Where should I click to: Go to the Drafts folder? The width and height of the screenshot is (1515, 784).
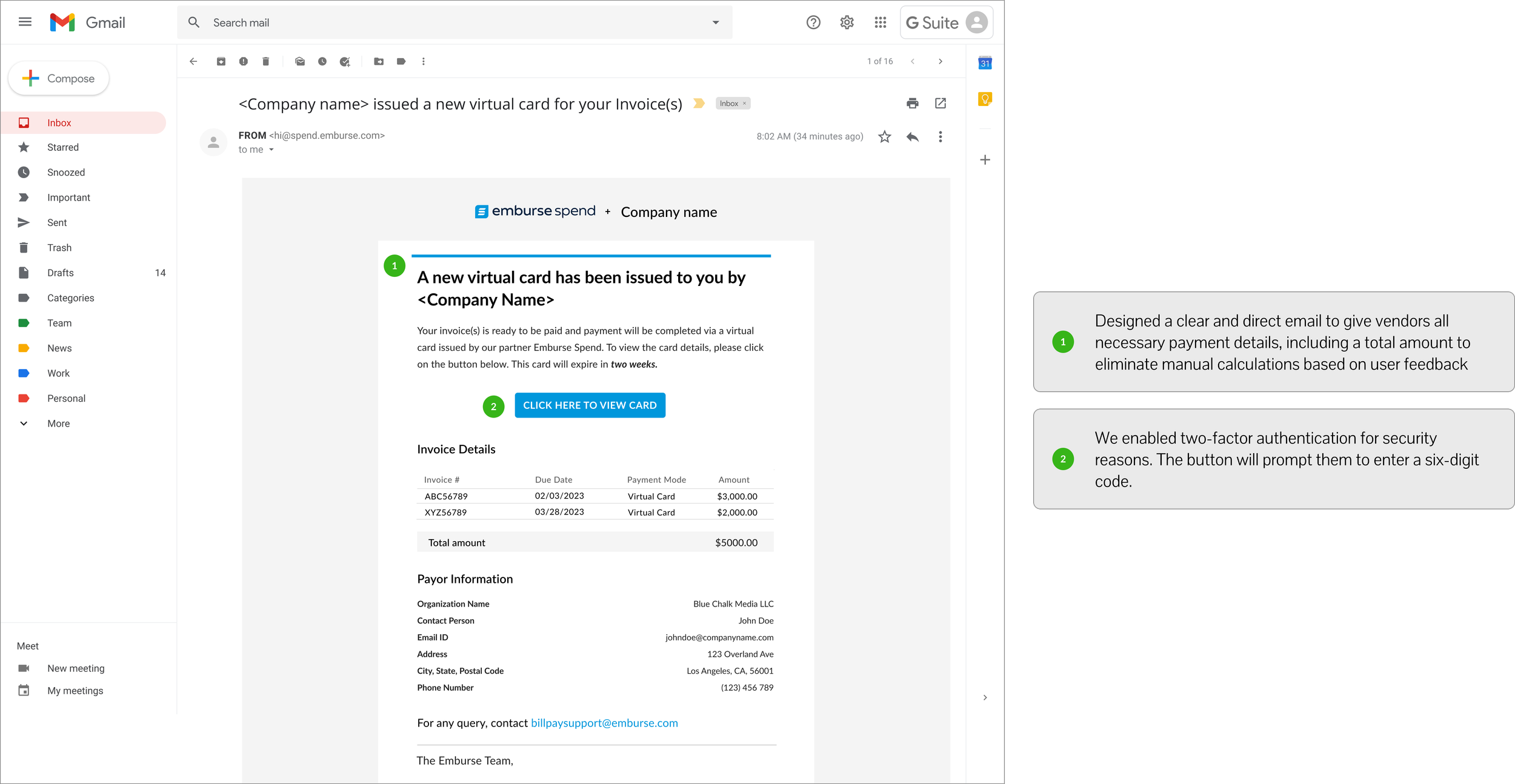(x=61, y=273)
